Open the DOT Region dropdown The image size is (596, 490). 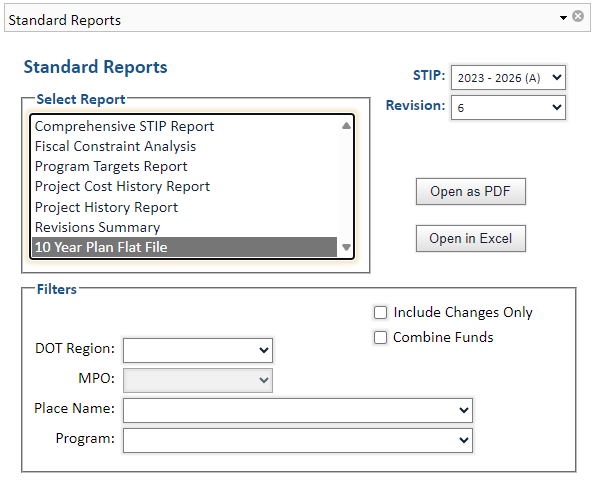[x=198, y=350]
